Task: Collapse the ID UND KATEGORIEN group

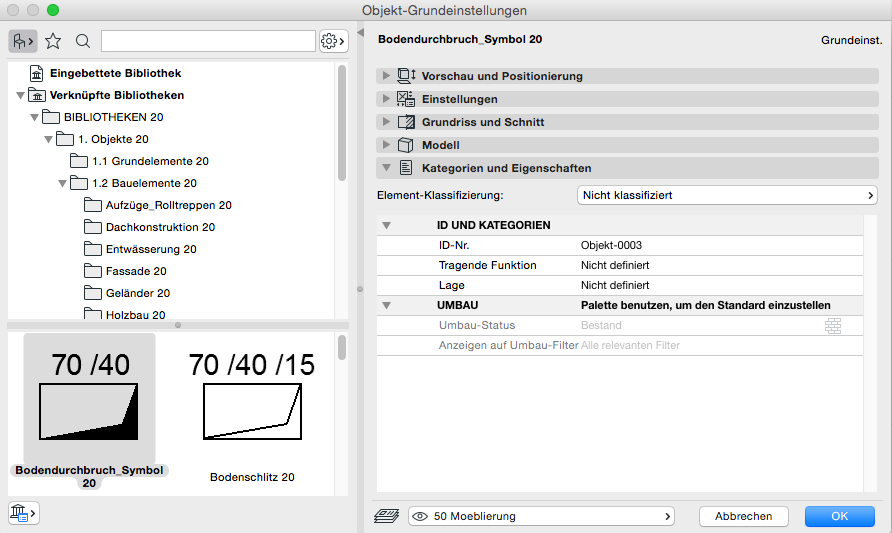Action: pos(386,226)
